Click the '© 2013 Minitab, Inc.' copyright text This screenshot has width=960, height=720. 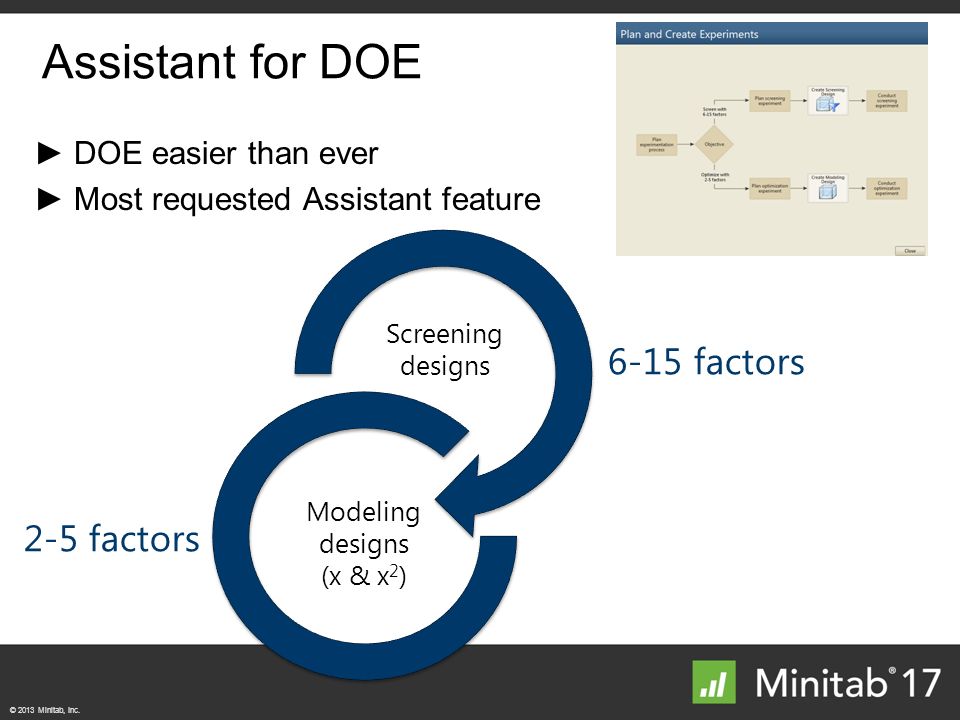pos(45,710)
